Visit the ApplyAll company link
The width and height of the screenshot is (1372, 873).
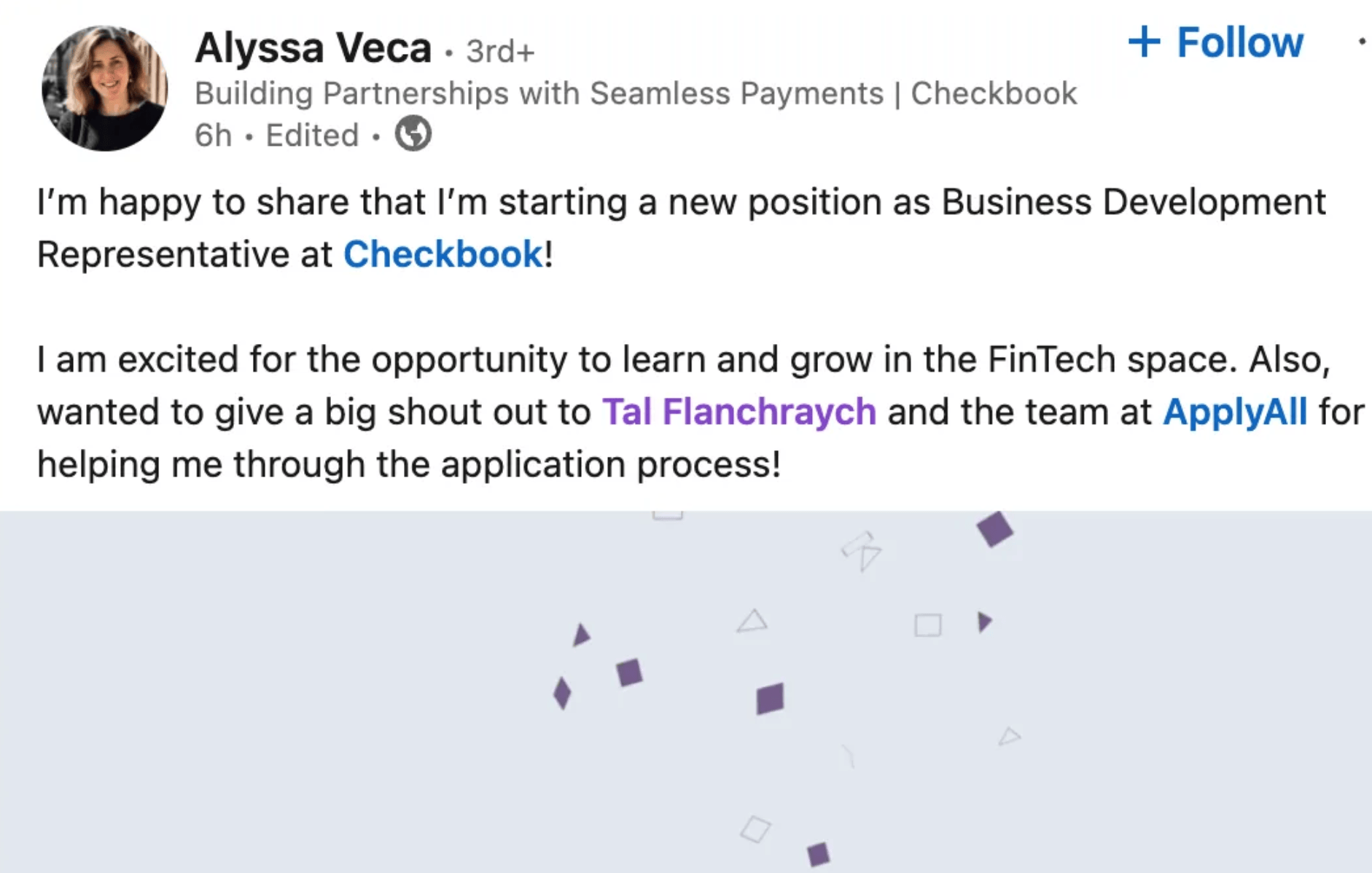pyautogui.click(x=1234, y=412)
